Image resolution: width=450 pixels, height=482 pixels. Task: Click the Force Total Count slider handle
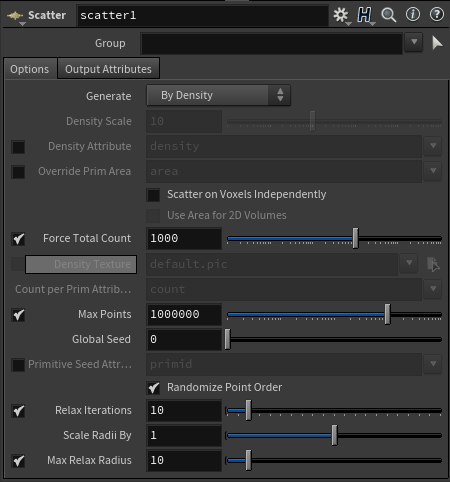coord(355,238)
